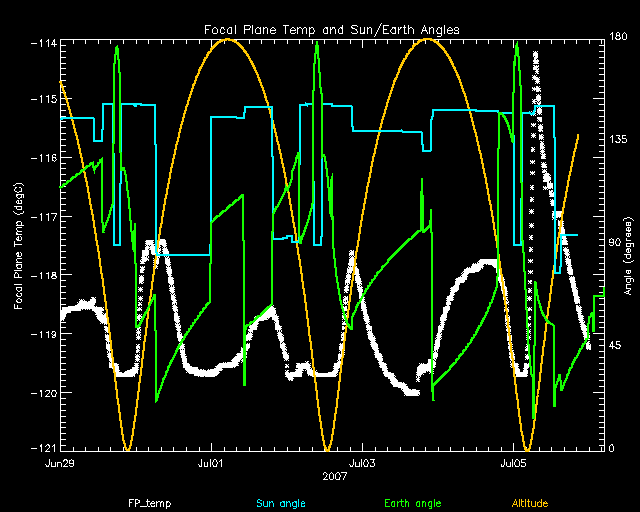
Task: Click the plot title 'Focal Plane Temp and Sun/Earth Angles'
Action: (331, 30)
